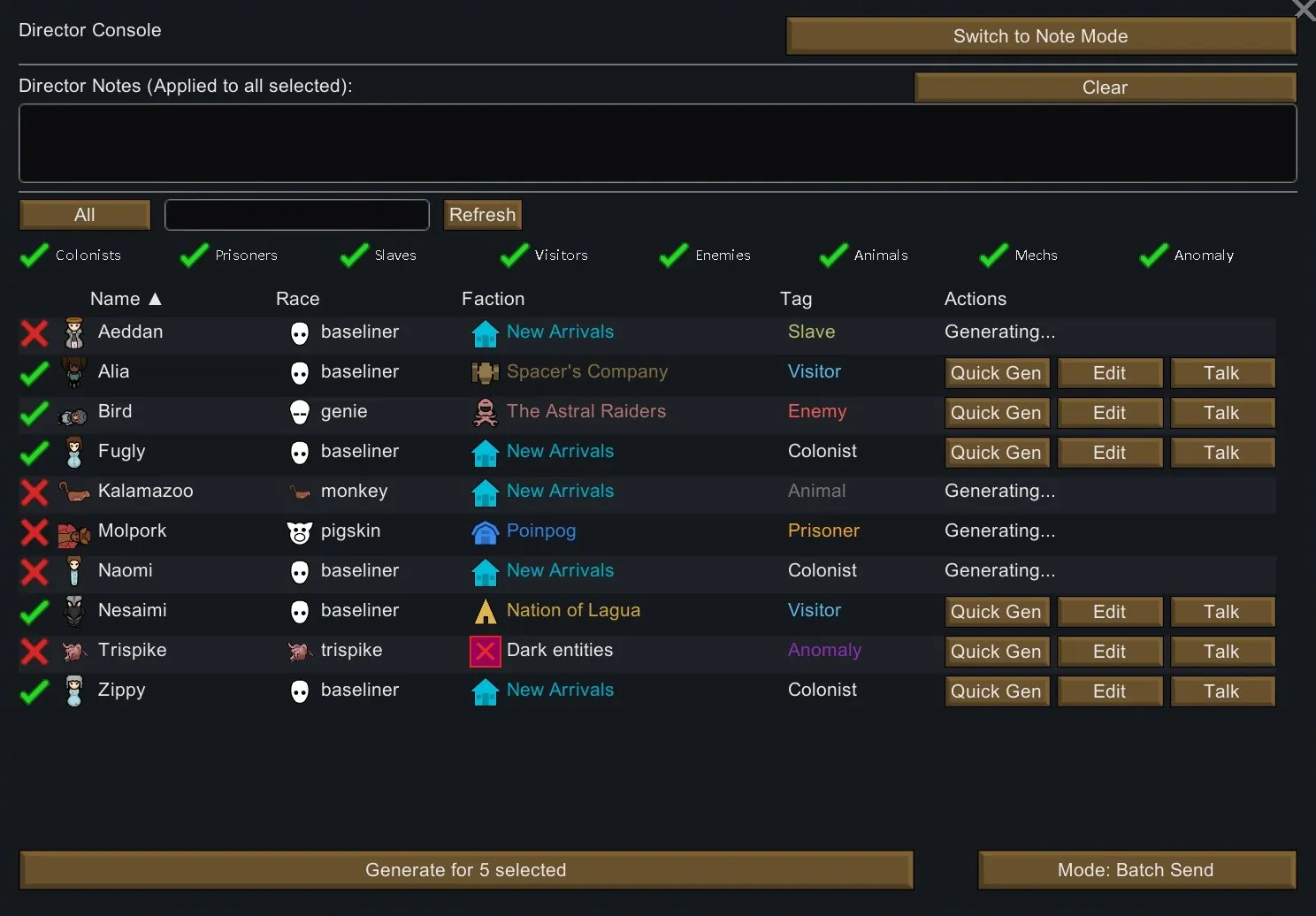Viewport: 1316px width, 916px height.
Task: Click The Astral Raiders skull icon
Action: (485, 413)
